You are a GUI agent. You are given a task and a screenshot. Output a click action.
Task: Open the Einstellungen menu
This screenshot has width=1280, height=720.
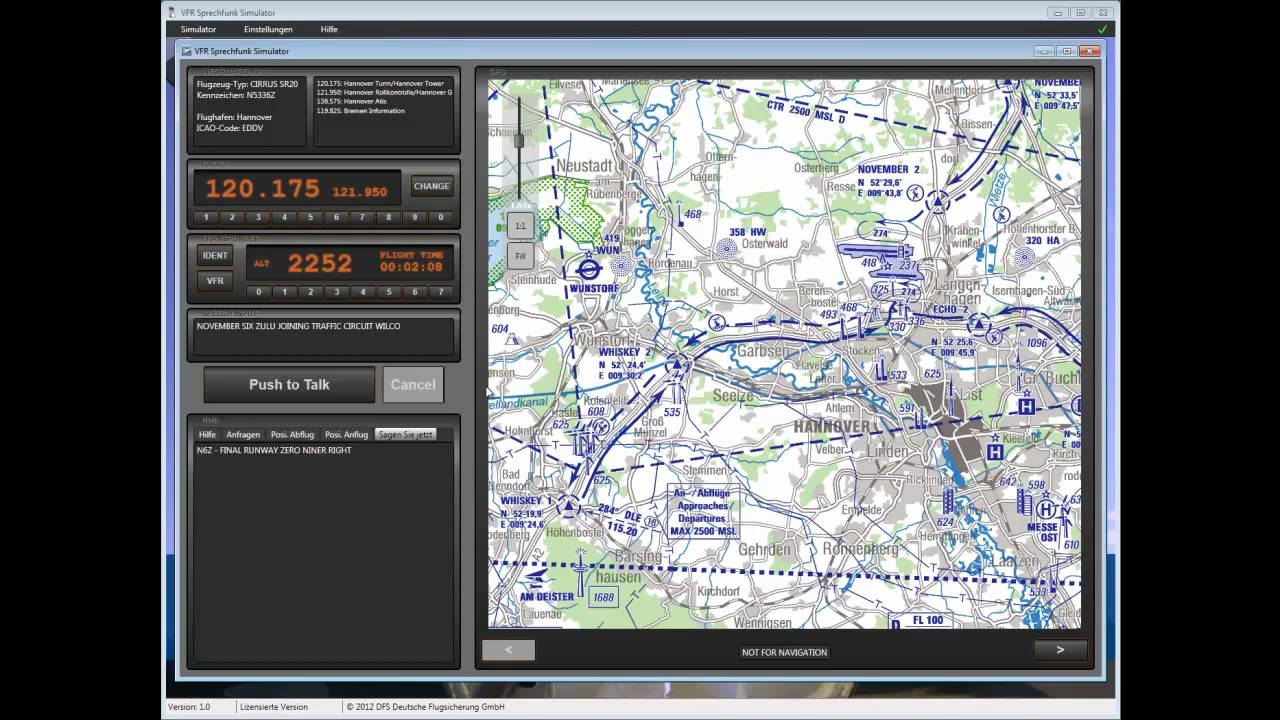[268, 29]
